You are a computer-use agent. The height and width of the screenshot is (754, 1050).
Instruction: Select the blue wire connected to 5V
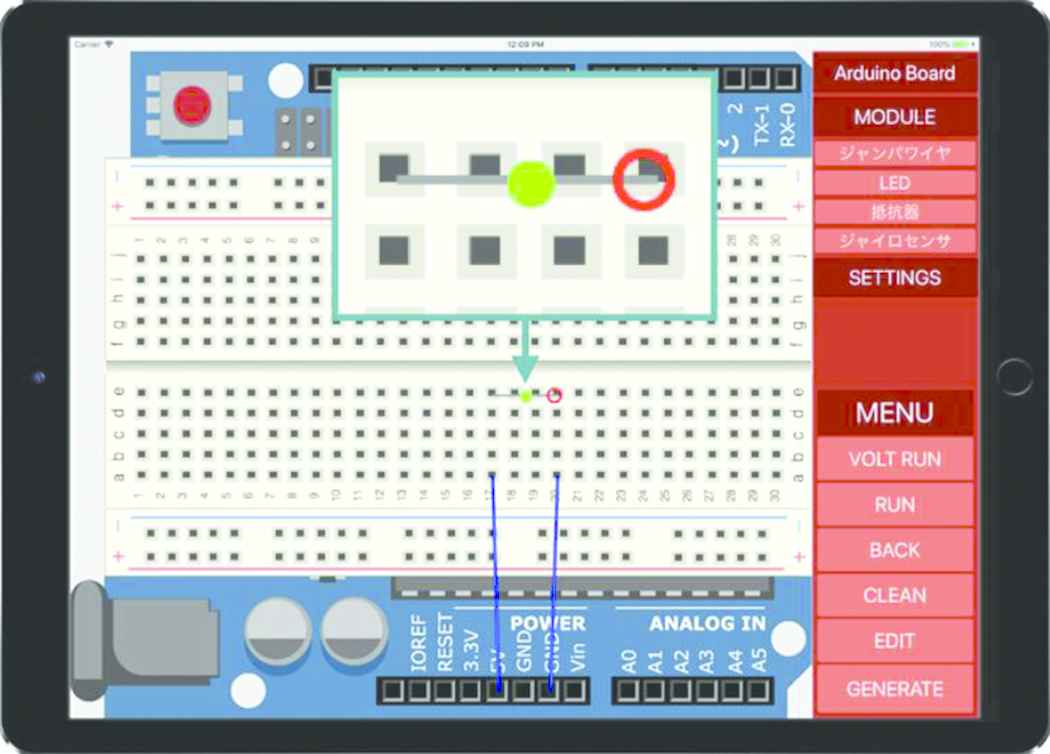pyautogui.click(x=496, y=583)
